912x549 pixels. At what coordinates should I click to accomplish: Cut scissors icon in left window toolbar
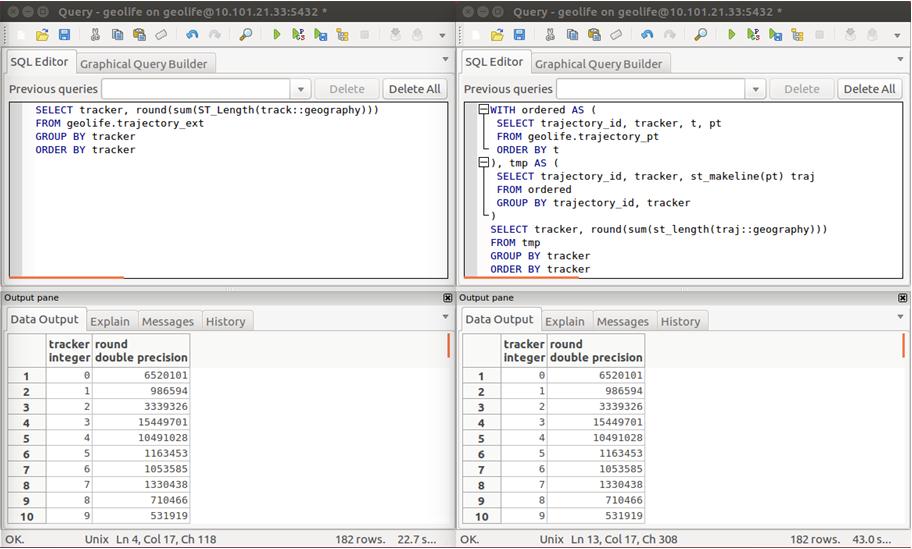(x=95, y=35)
